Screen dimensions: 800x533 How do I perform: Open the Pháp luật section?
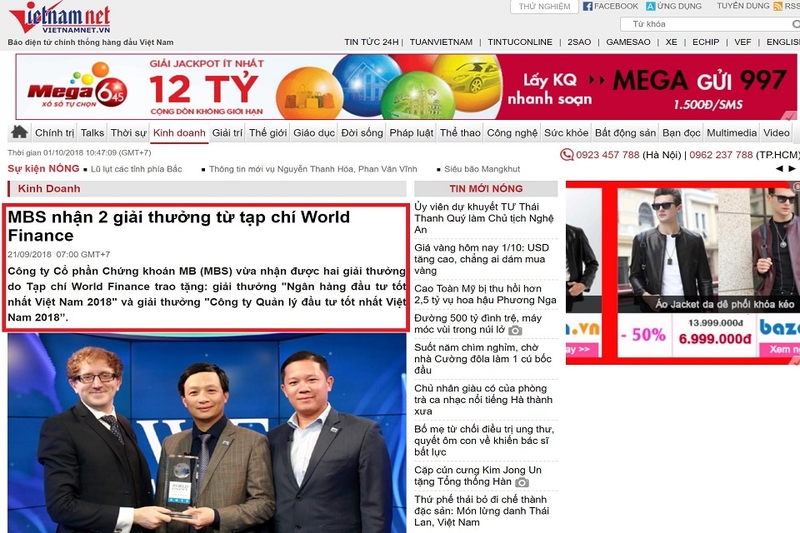point(411,133)
